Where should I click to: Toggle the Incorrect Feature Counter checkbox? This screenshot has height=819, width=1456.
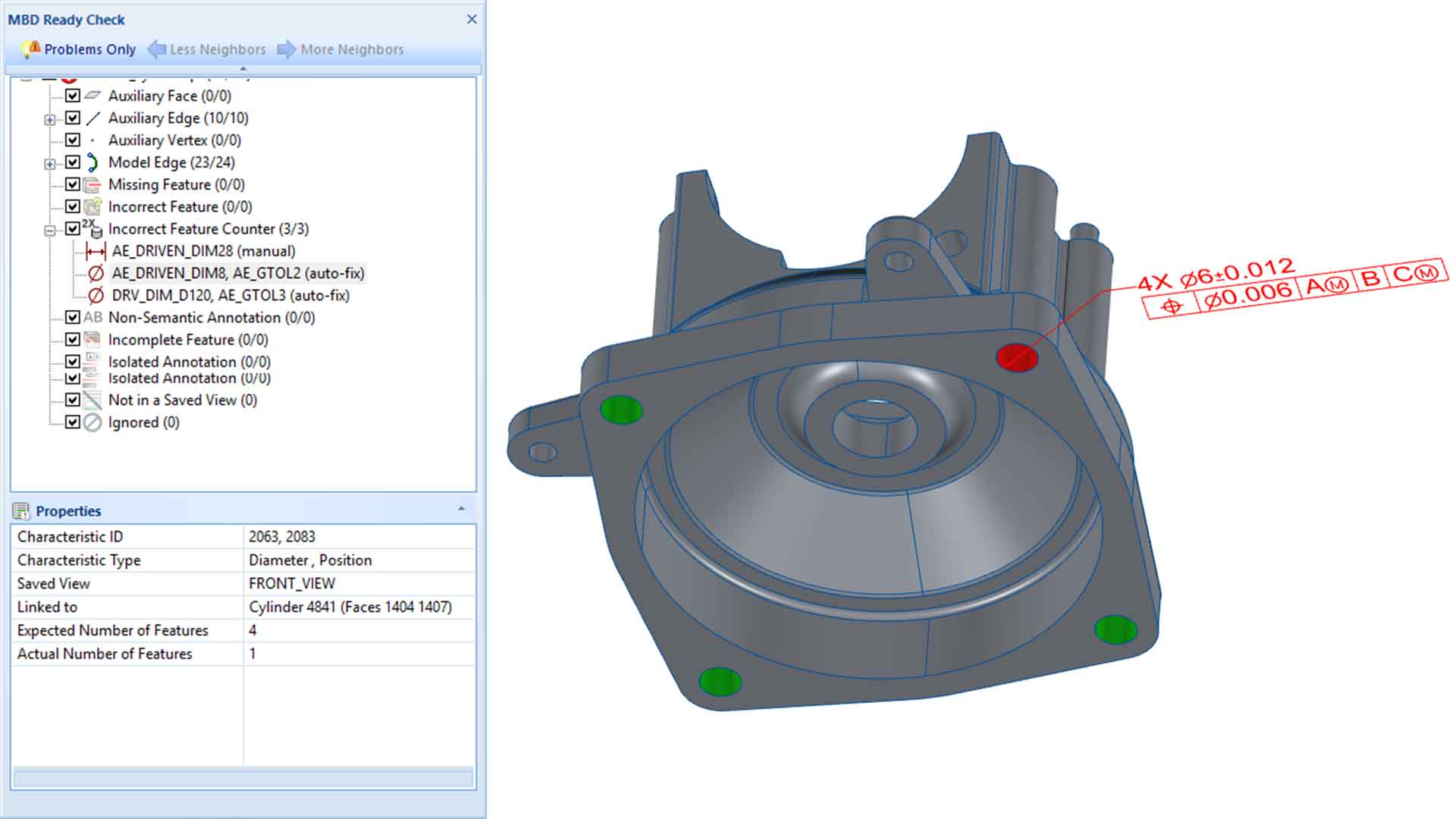click(73, 228)
